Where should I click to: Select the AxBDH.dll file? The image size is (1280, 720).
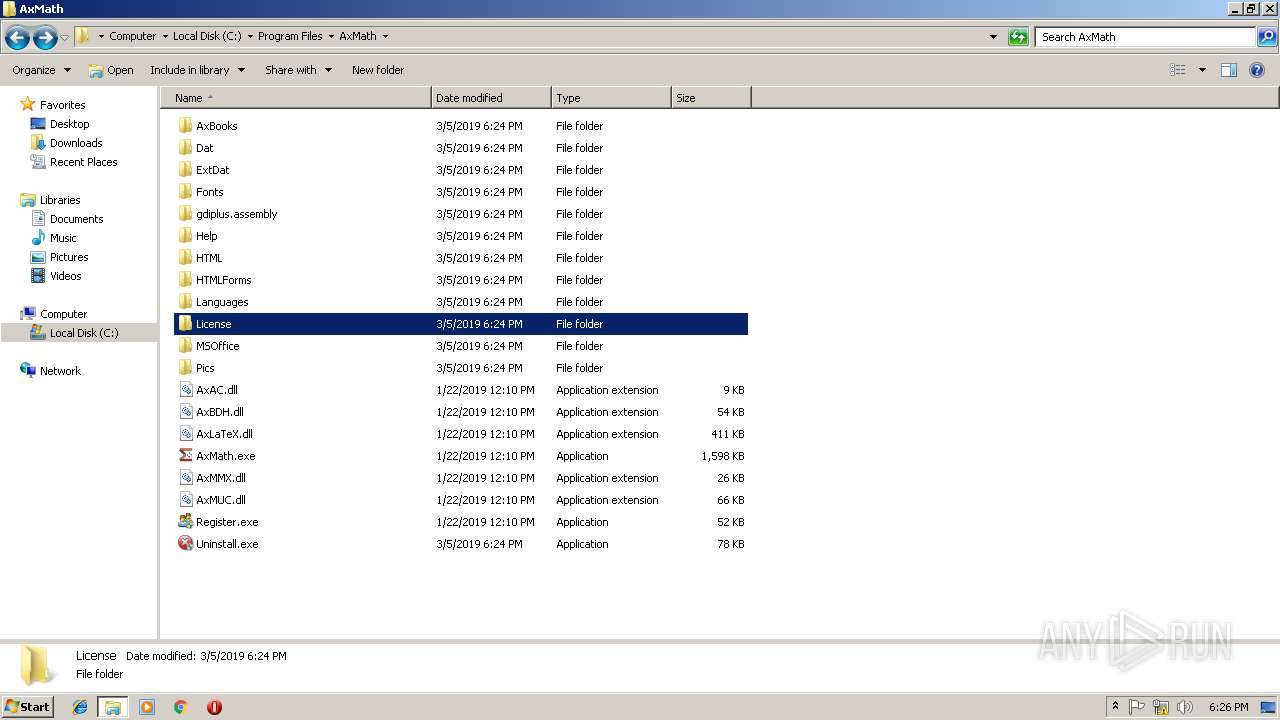coord(461,412)
